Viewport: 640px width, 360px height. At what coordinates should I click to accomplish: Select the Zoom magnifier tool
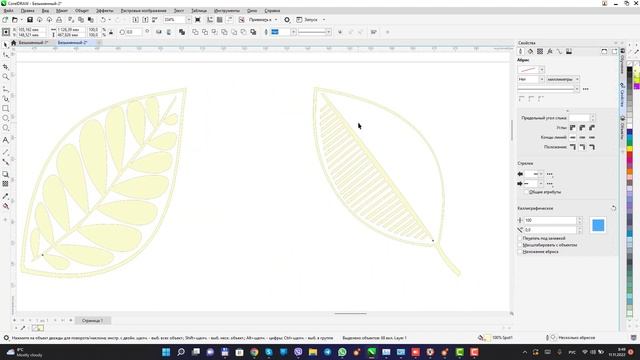coord(5,77)
